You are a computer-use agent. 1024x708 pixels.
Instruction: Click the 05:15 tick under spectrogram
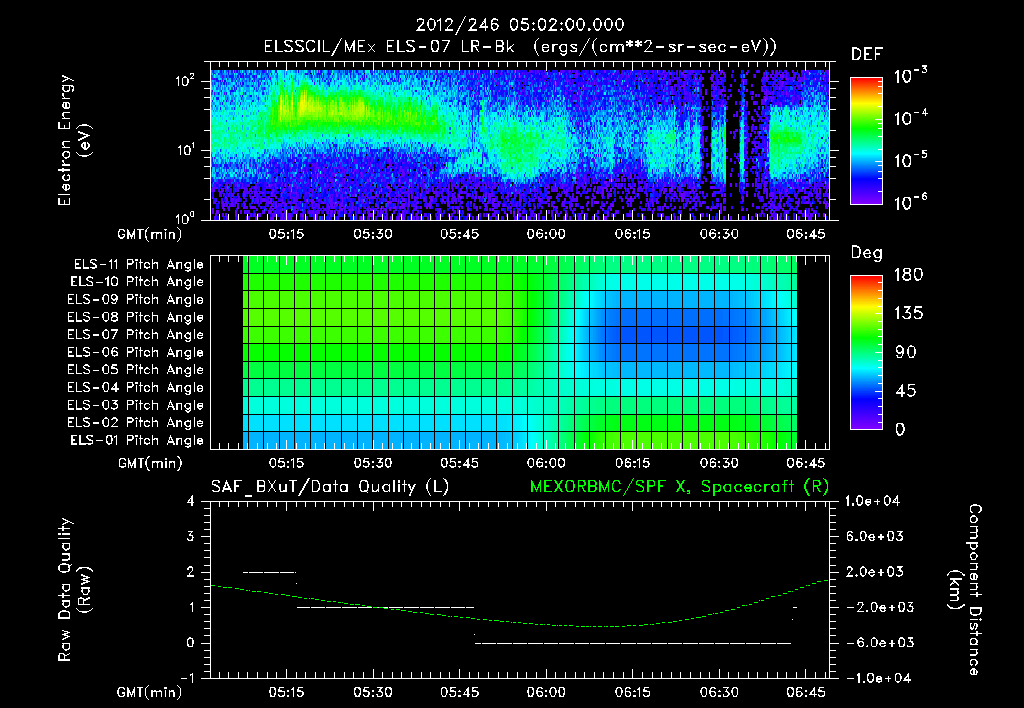click(286, 234)
